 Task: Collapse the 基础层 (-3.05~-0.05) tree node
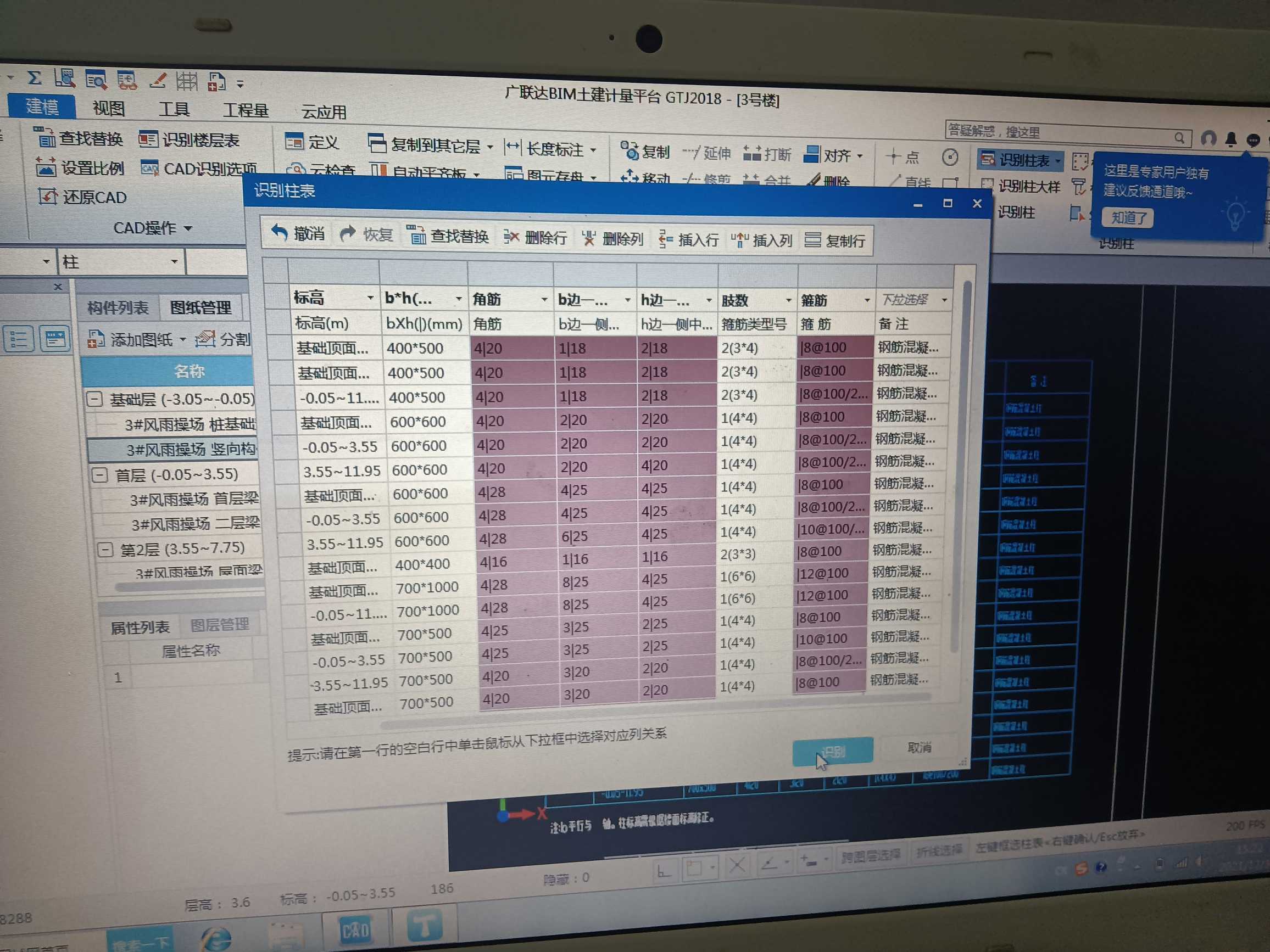pos(94,398)
